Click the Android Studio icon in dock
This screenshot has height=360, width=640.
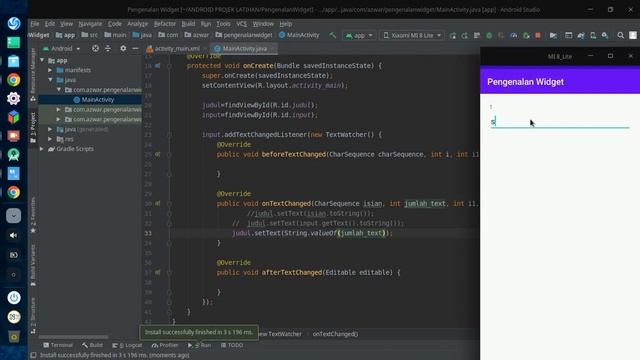[13, 155]
